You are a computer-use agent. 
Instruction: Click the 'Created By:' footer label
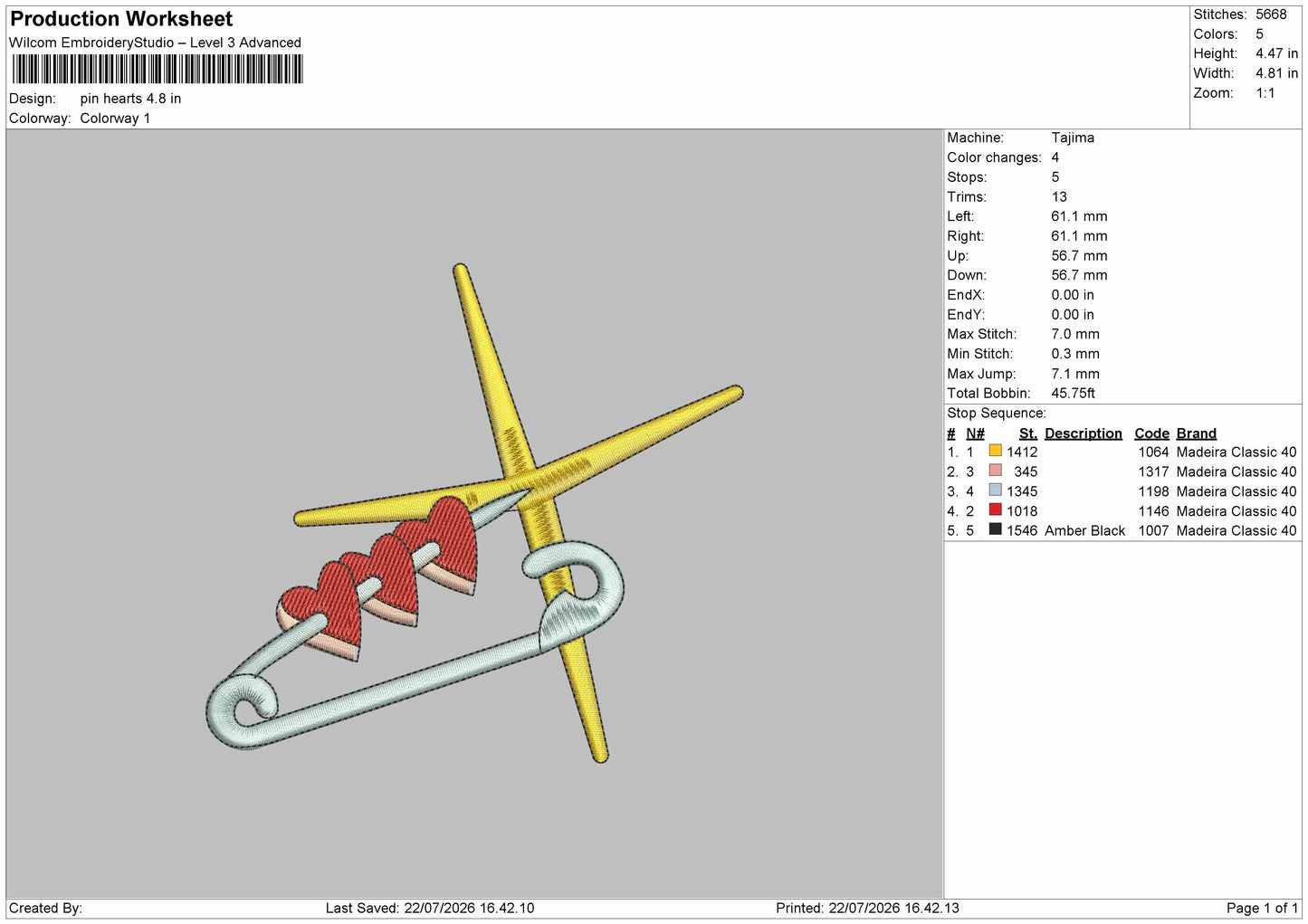45,908
